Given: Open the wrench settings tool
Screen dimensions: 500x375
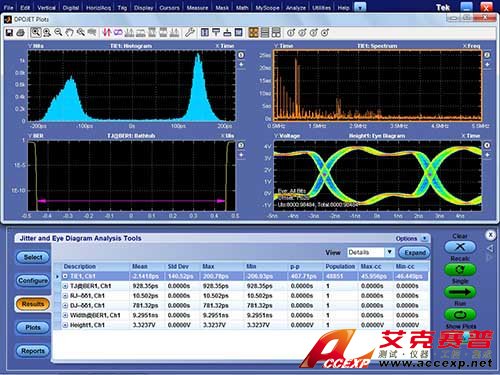Looking at the screenshot, I should point(190,32).
